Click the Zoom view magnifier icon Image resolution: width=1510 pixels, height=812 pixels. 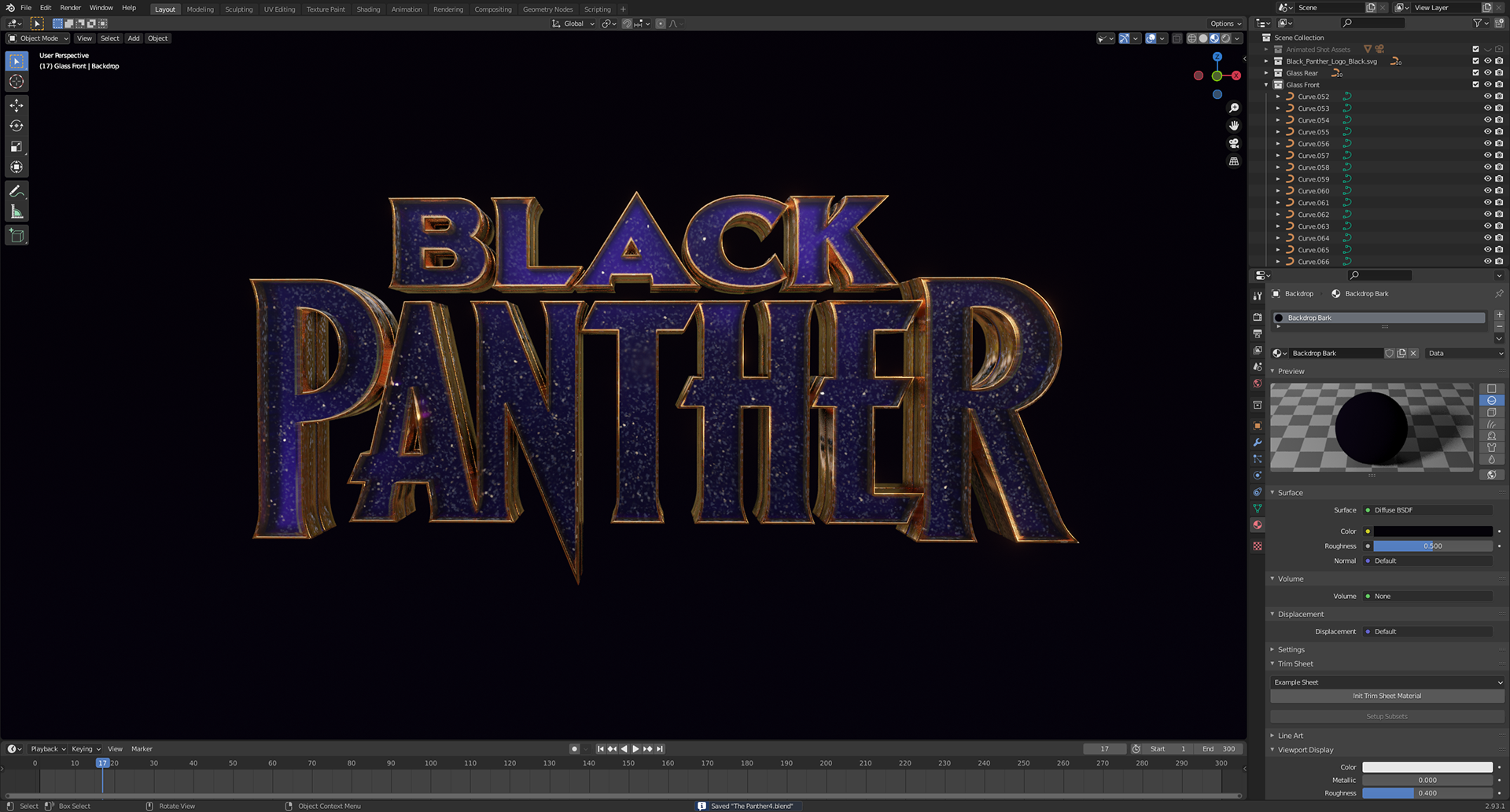tap(1234, 108)
